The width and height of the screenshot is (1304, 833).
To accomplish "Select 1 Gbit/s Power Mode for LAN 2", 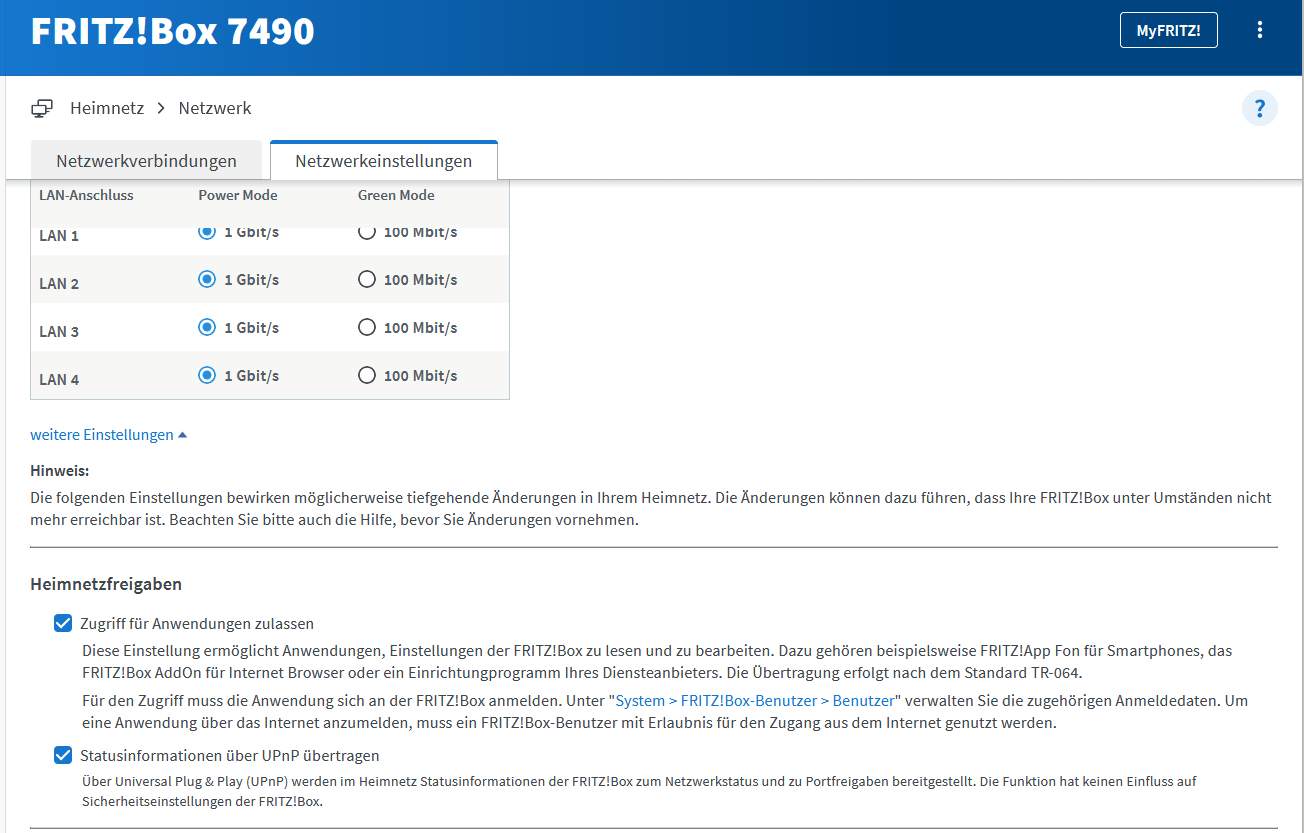I will coord(207,279).
